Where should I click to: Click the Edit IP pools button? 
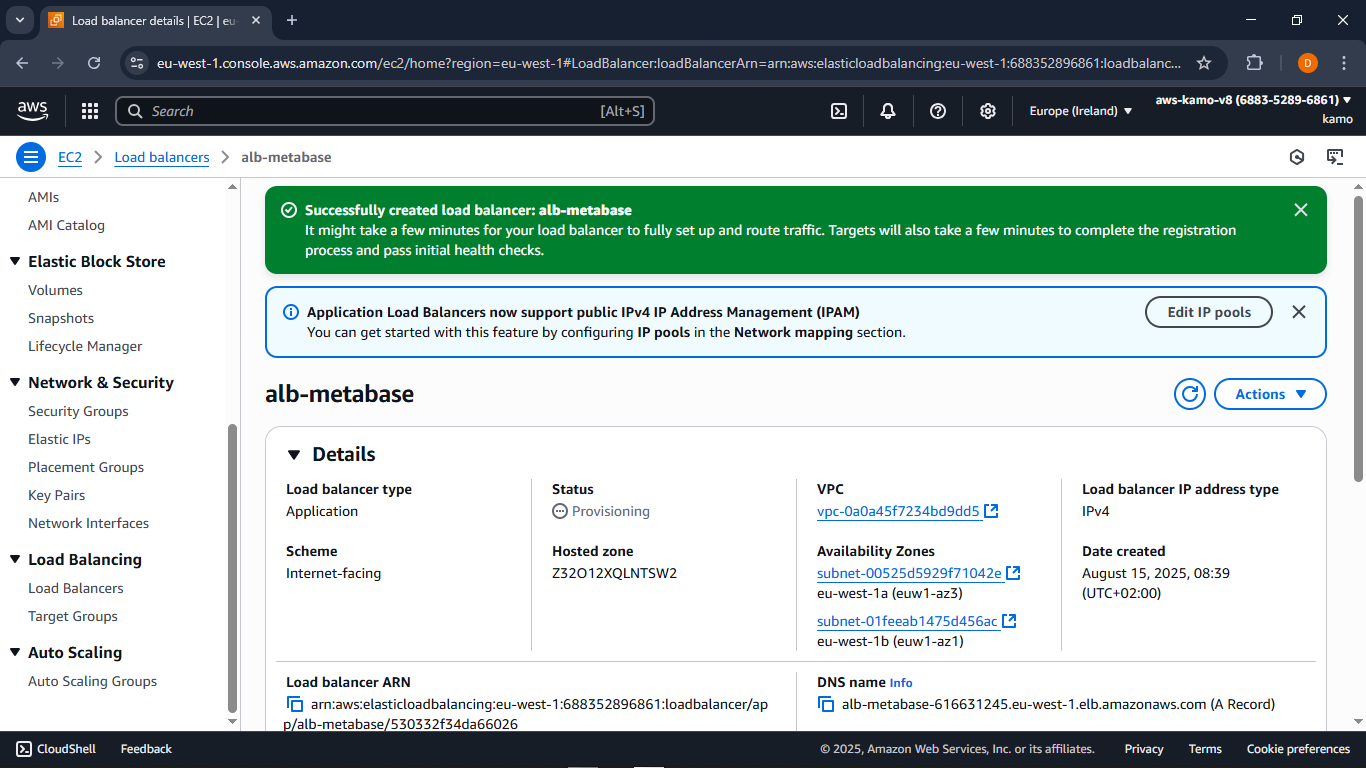(x=1208, y=312)
